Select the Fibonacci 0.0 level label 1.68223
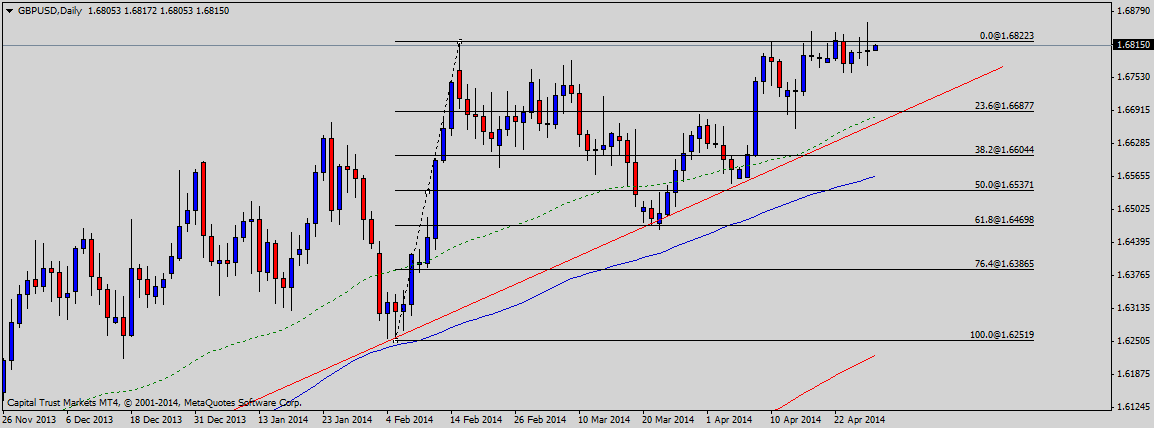Image resolution: width=1154 pixels, height=428 pixels. coord(1006,36)
